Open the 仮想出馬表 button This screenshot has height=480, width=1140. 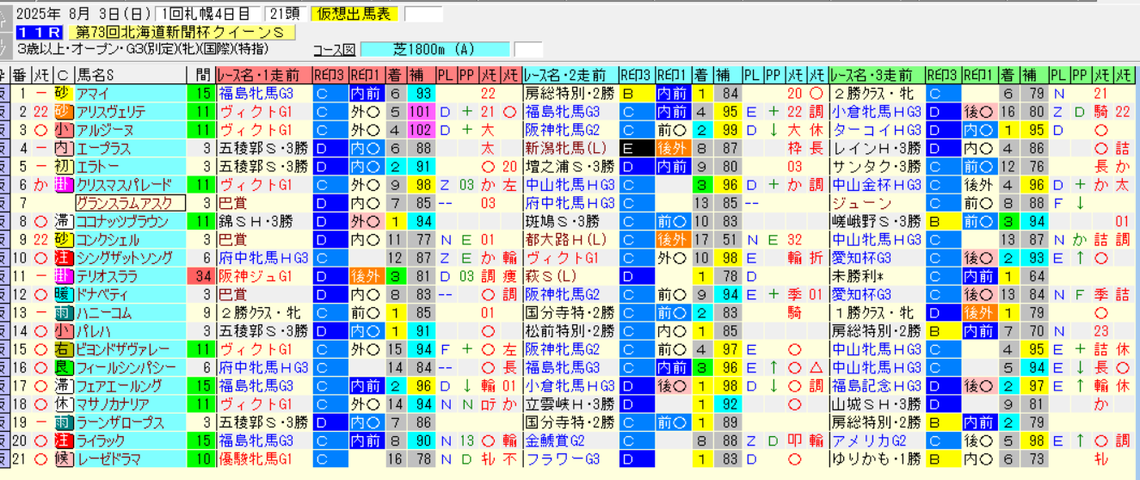[x=354, y=14]
